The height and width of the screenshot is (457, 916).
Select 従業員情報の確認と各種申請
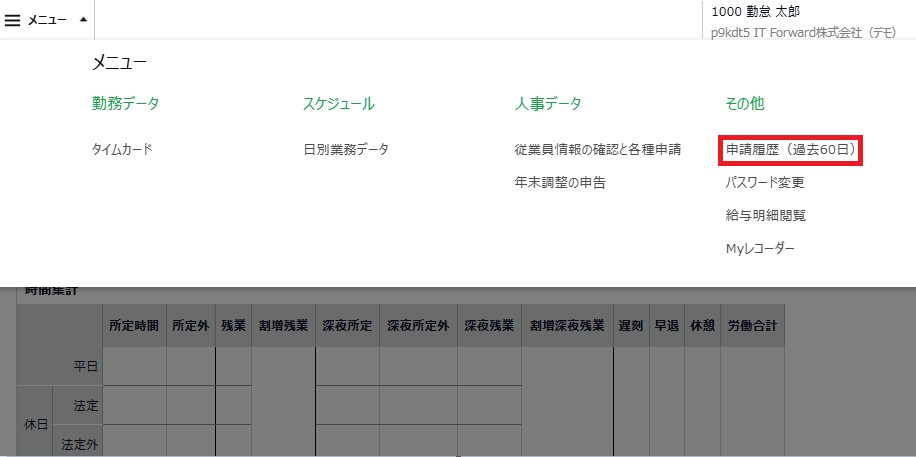[x=597, y=150]
